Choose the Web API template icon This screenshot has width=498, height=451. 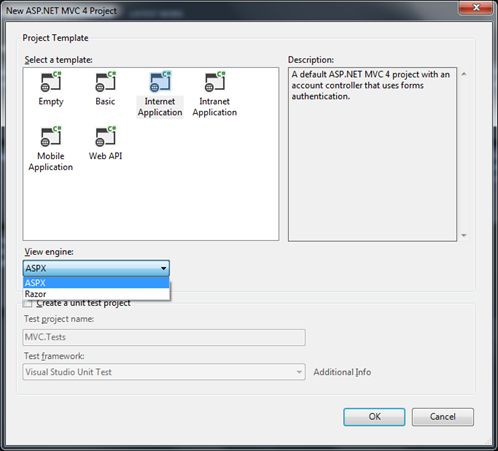[x=105, y=137]
